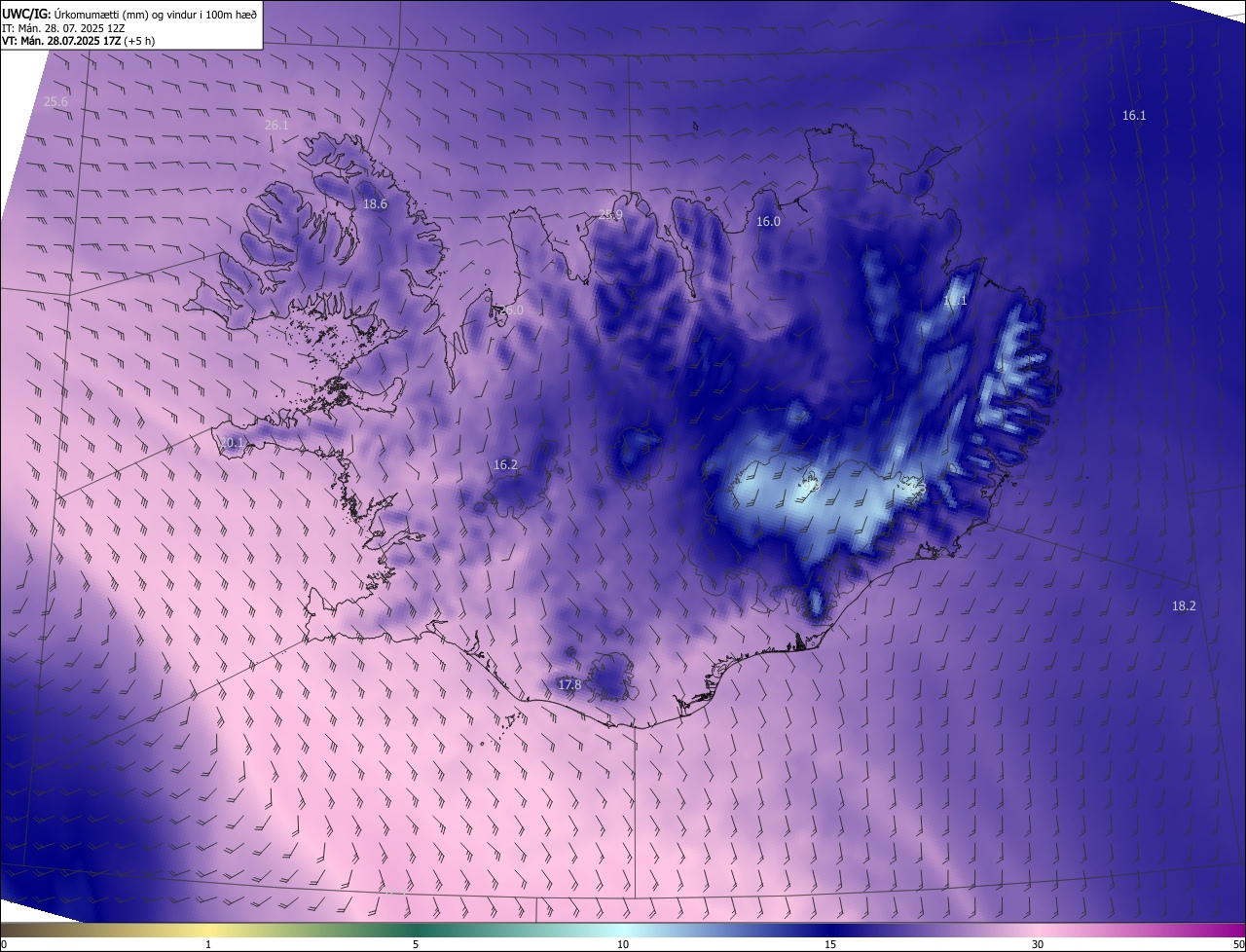Viewport: 1246px width, 952px height.
Task: Click the 25.9 value label
Action: [610, 215]
